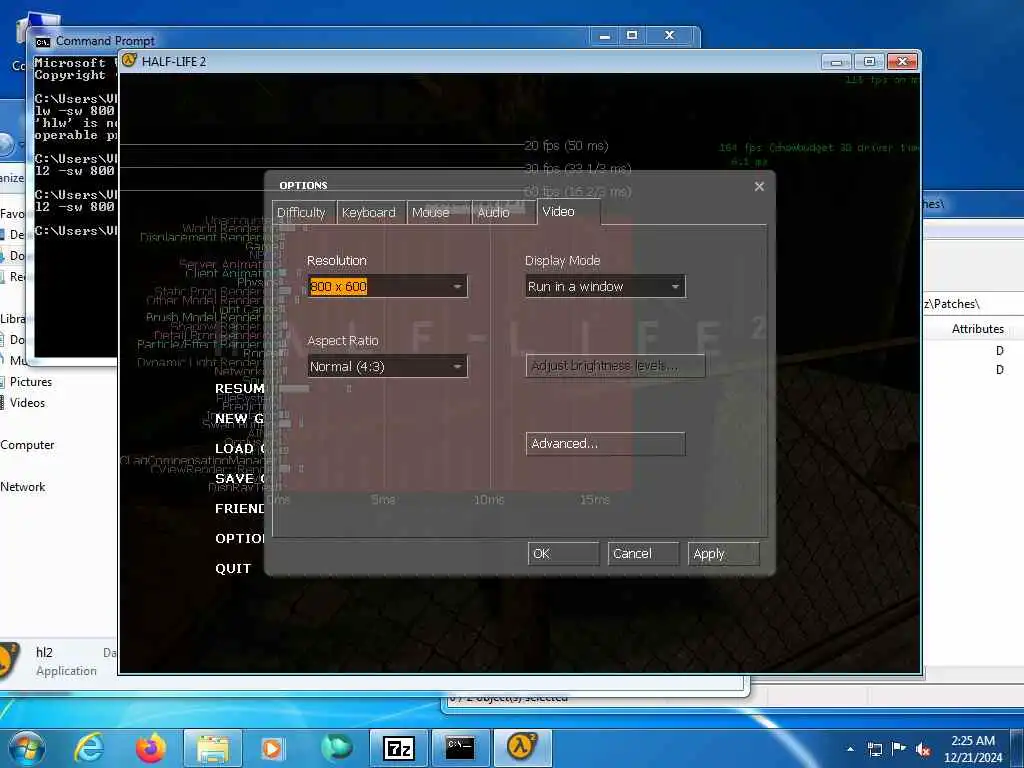The image size is (1024, 768).
Task: Confirm options with the OK button
Action: 563,553
